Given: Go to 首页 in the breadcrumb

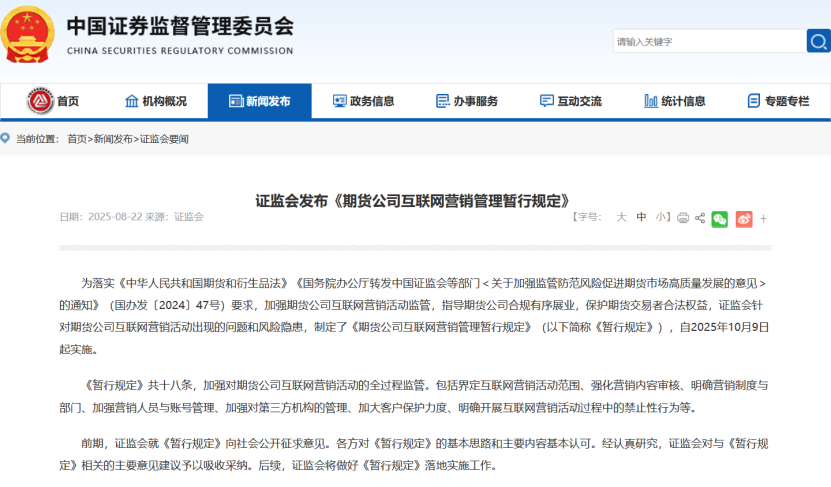Looking at the screenshot, I should (77, 139).
